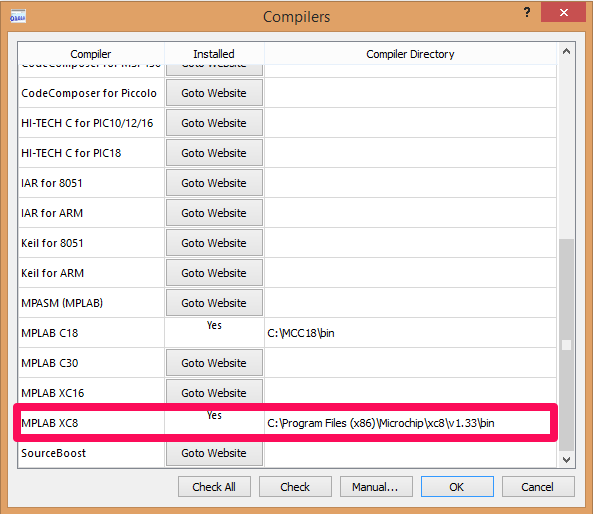Select the CodeComposer for Piccolo row
Image resolution: width=593 pixels, height=514 pixels.
(287, 93)
